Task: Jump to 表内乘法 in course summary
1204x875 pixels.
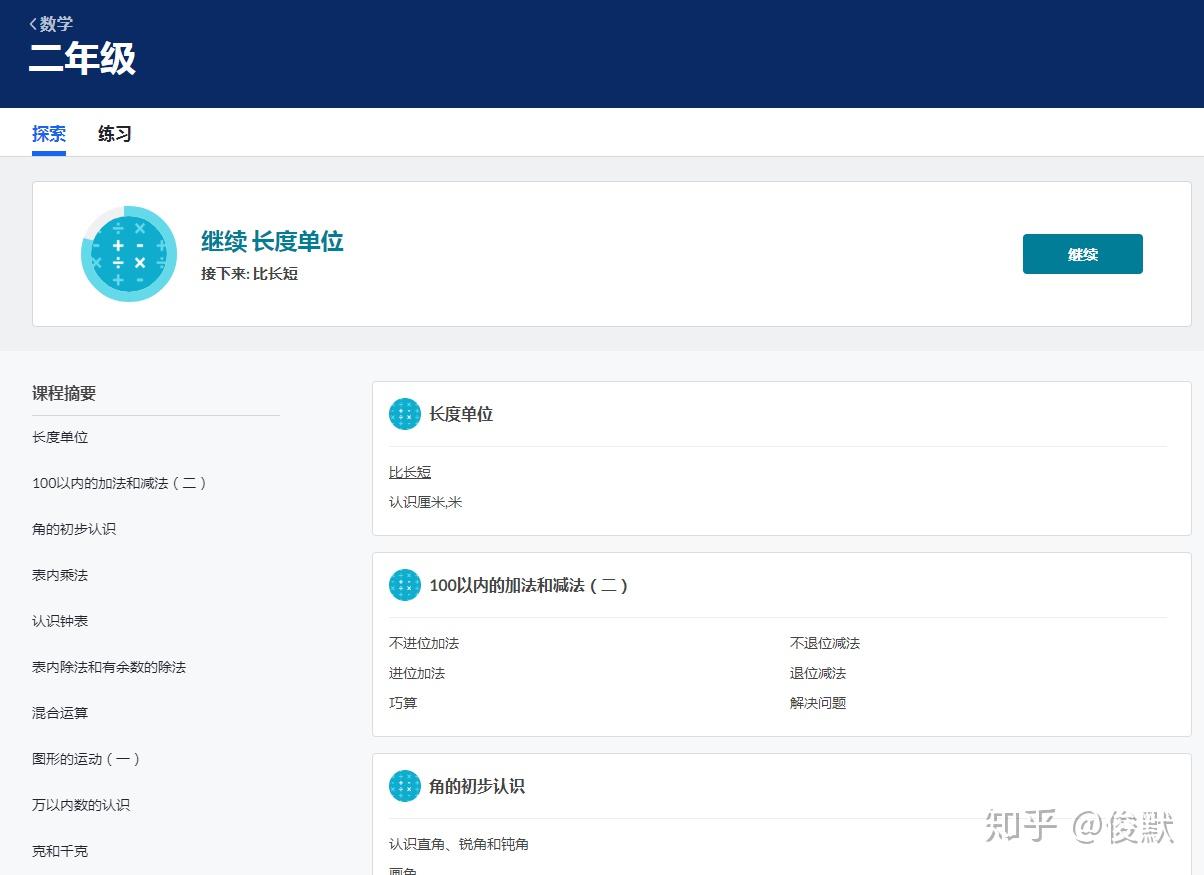Action: [60, 575]
